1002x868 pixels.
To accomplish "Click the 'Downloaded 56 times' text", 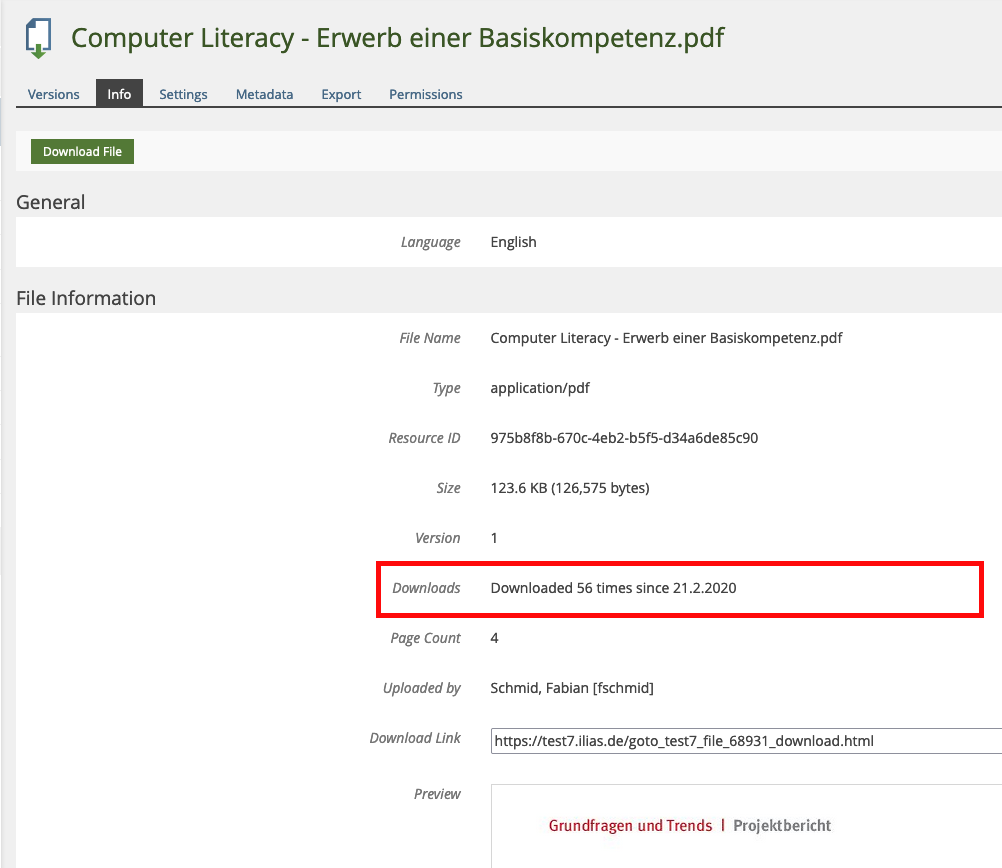I will [x=612, y=588].
